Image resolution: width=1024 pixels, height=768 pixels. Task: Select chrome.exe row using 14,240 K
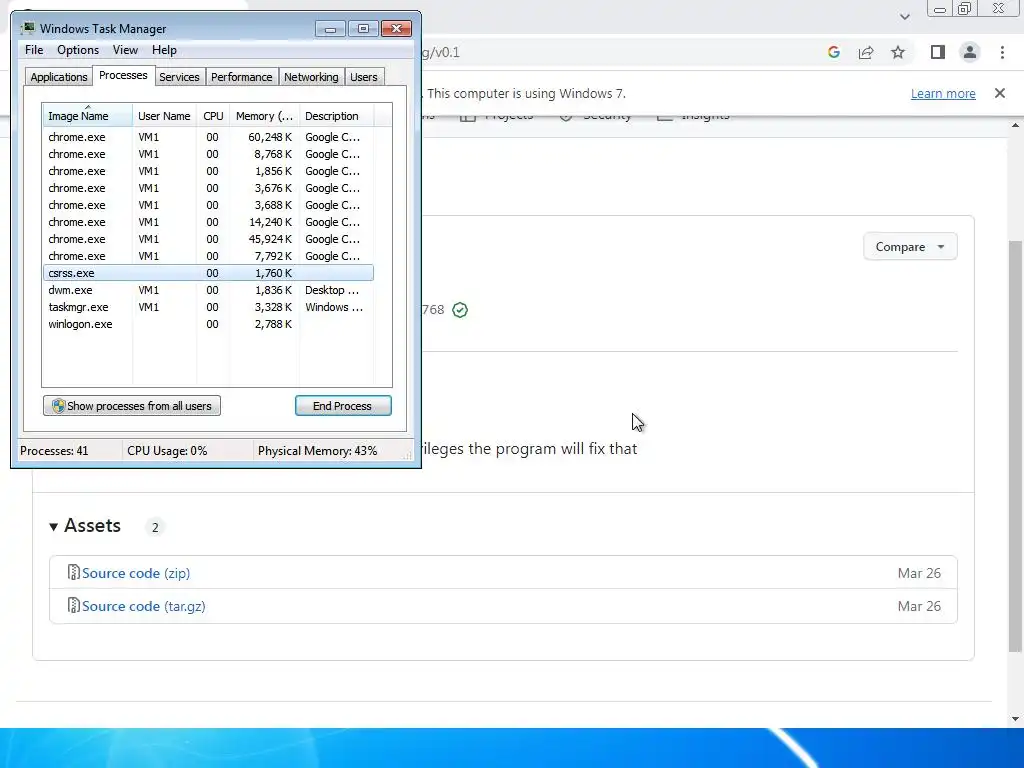pos(208,222)
